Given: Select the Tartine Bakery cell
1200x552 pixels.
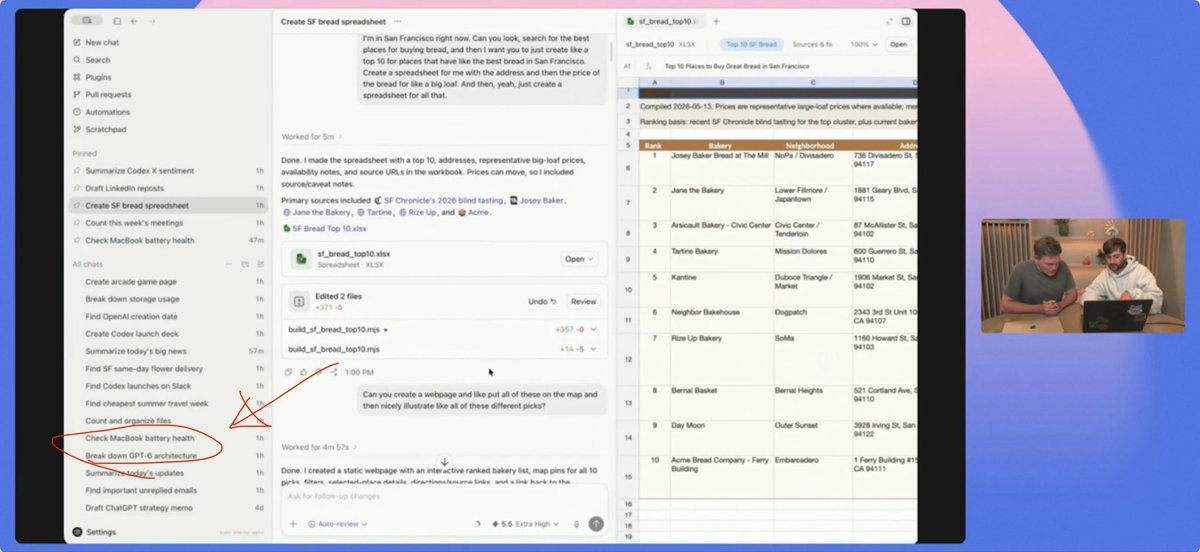Looking at the screenshot, I should click(721, 257).
